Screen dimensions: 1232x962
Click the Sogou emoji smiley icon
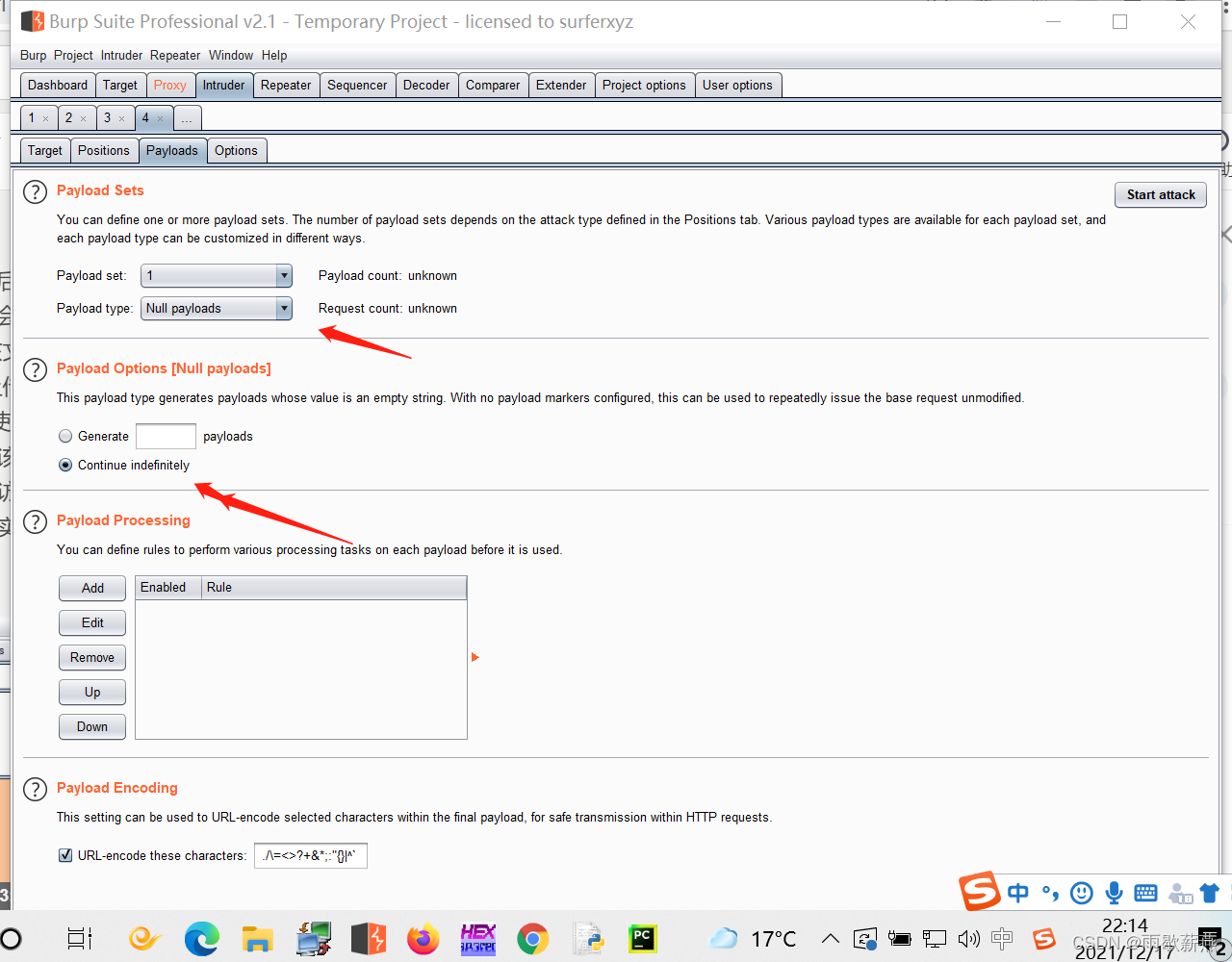(x=1082, y=893)
